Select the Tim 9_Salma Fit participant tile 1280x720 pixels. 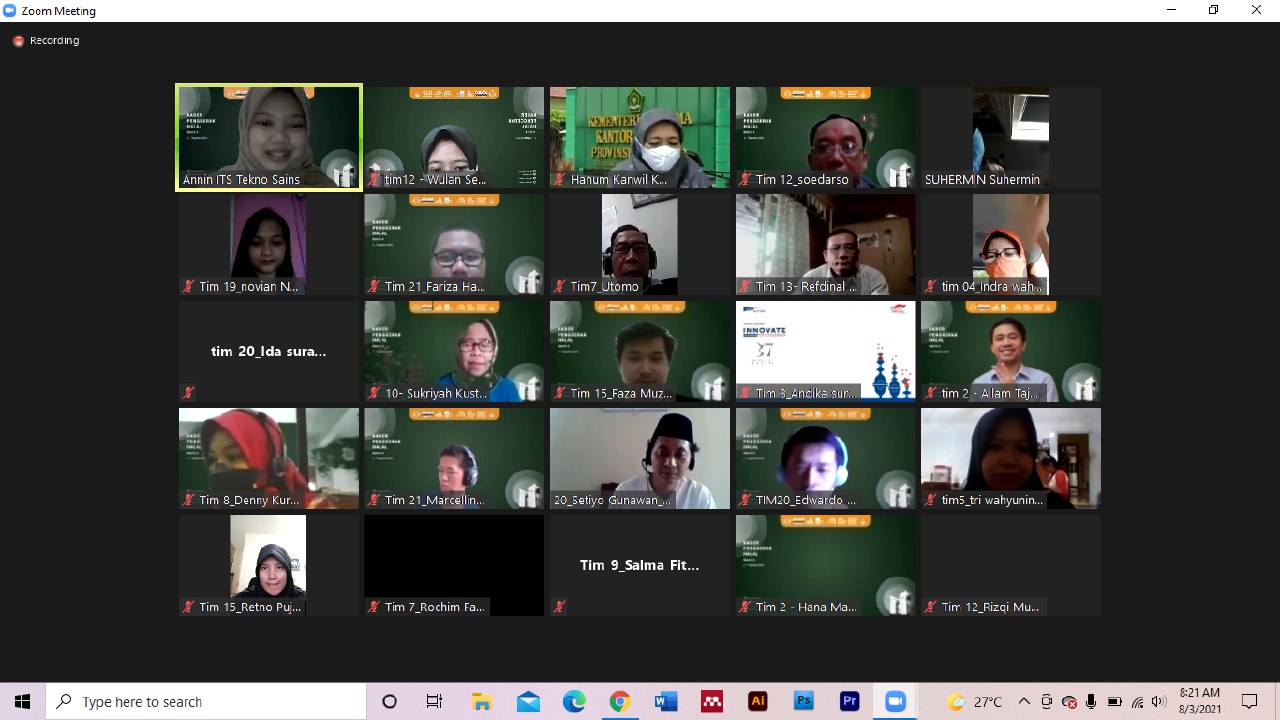coord(639,565)
